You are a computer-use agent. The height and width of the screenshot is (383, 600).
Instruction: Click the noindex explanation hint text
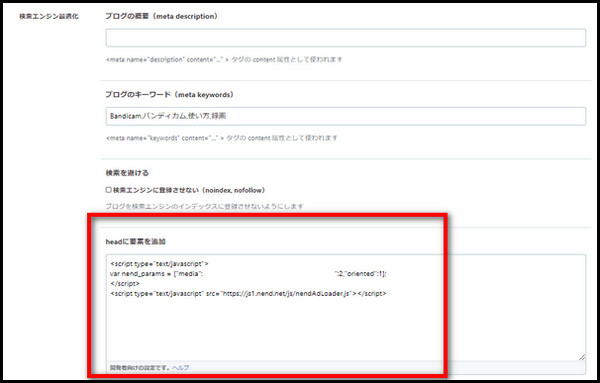pyautogui.click(x=204, y=206)
